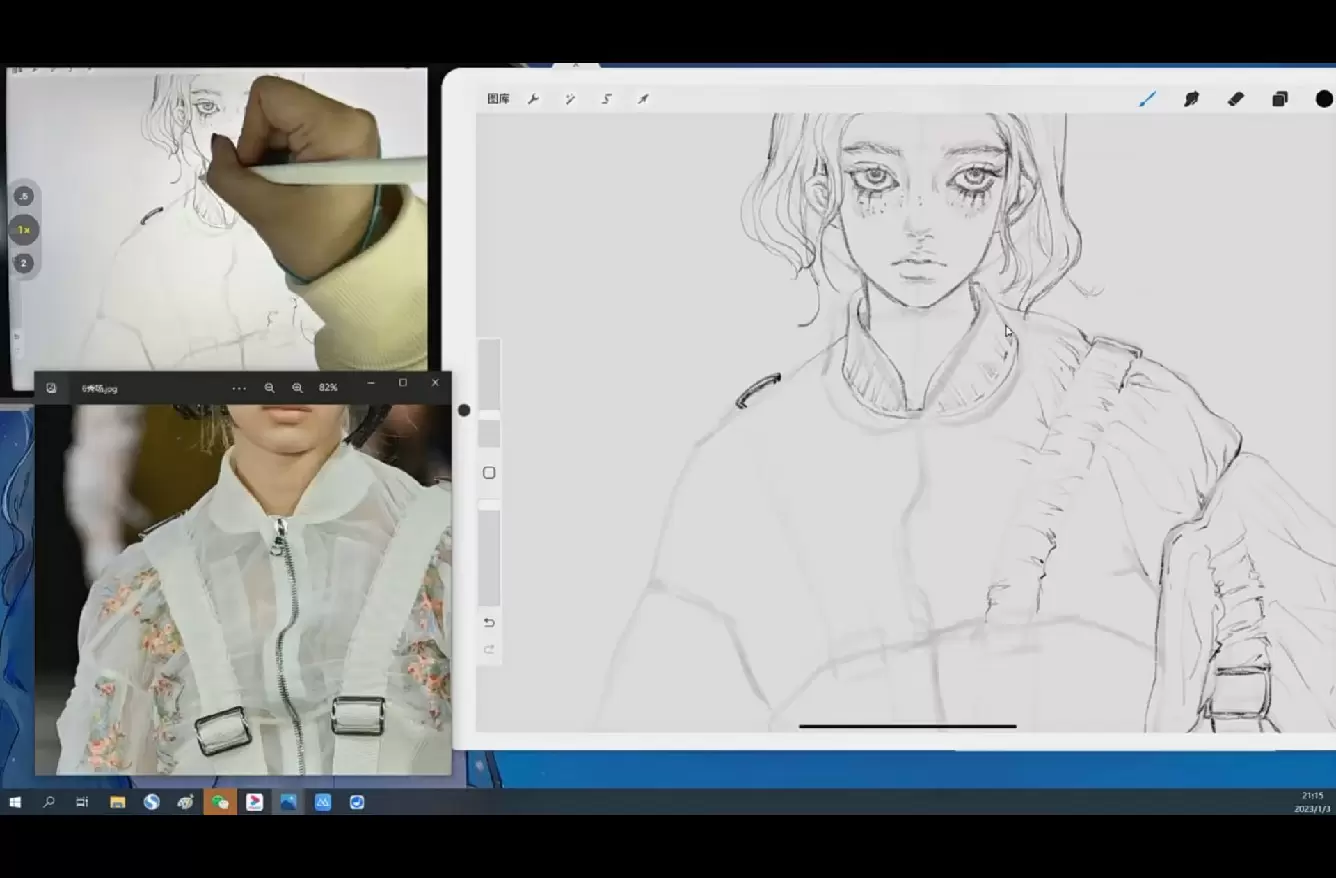Select the Smudge tool
This screenshot has width=1336, height=878.
click(1191, 99)
